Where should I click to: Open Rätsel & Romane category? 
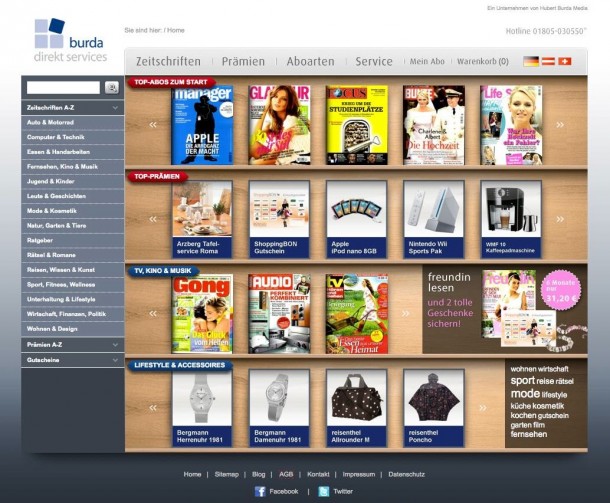click(73, 255)
